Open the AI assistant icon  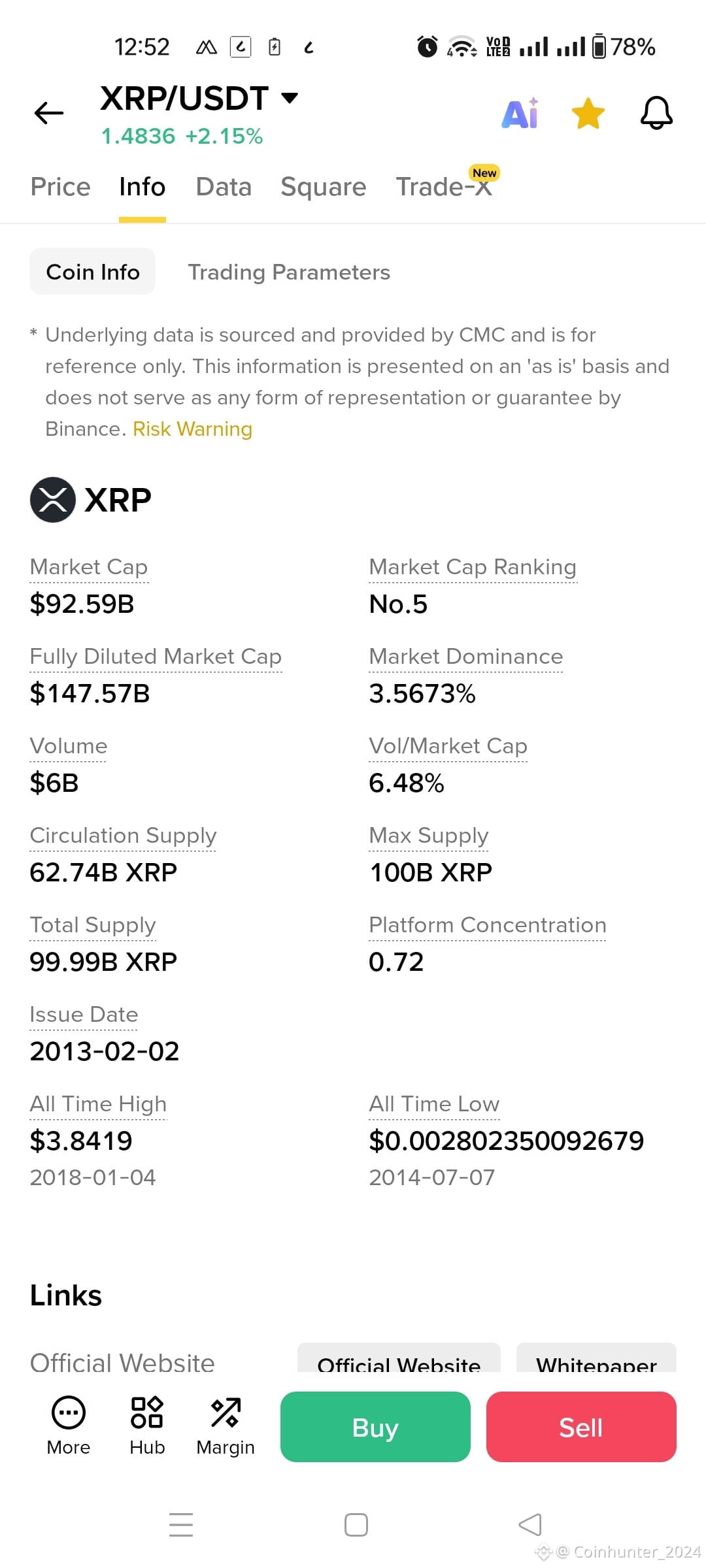tap(520, 113)
